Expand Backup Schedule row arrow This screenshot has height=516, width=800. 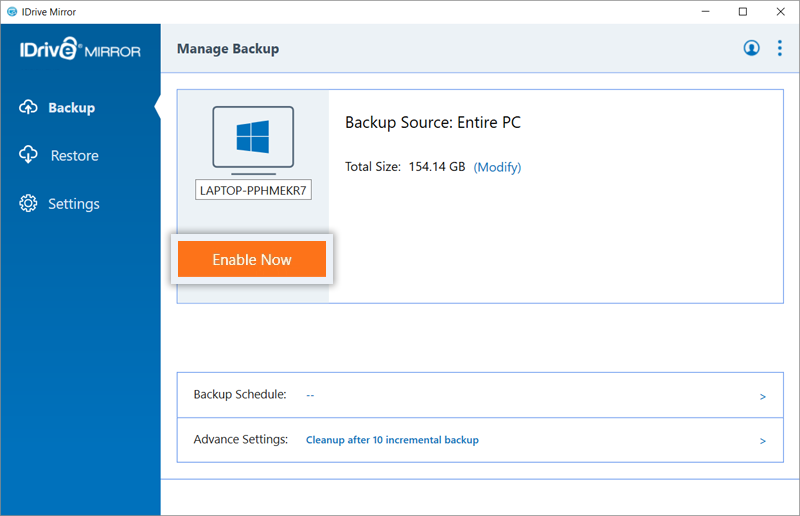point(763,397)
